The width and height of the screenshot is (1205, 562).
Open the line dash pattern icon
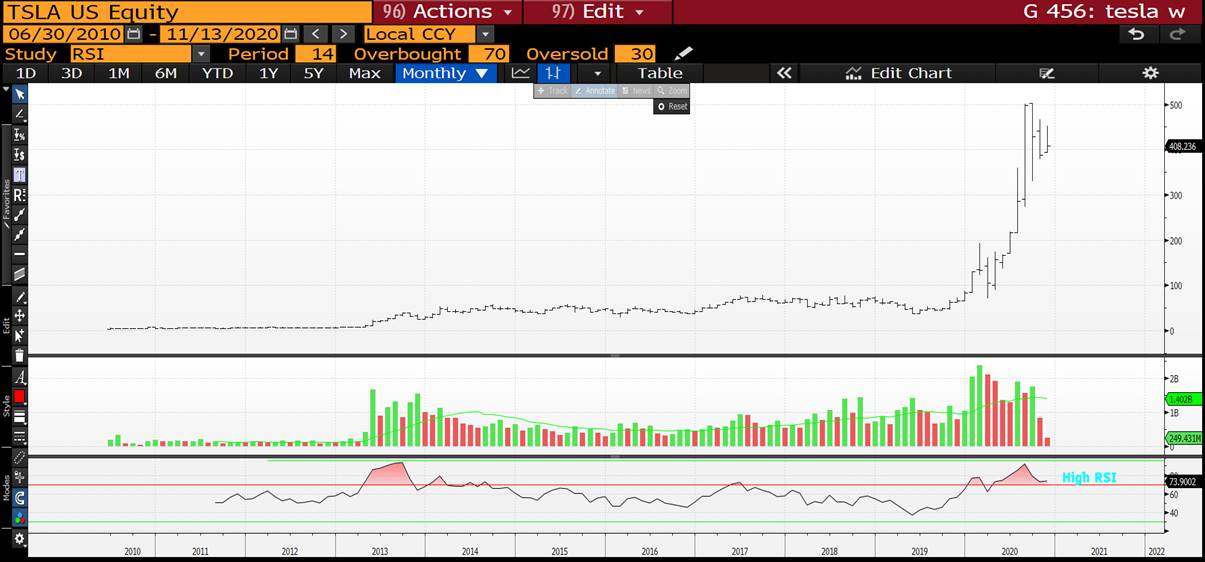click(x=19, y=437)
